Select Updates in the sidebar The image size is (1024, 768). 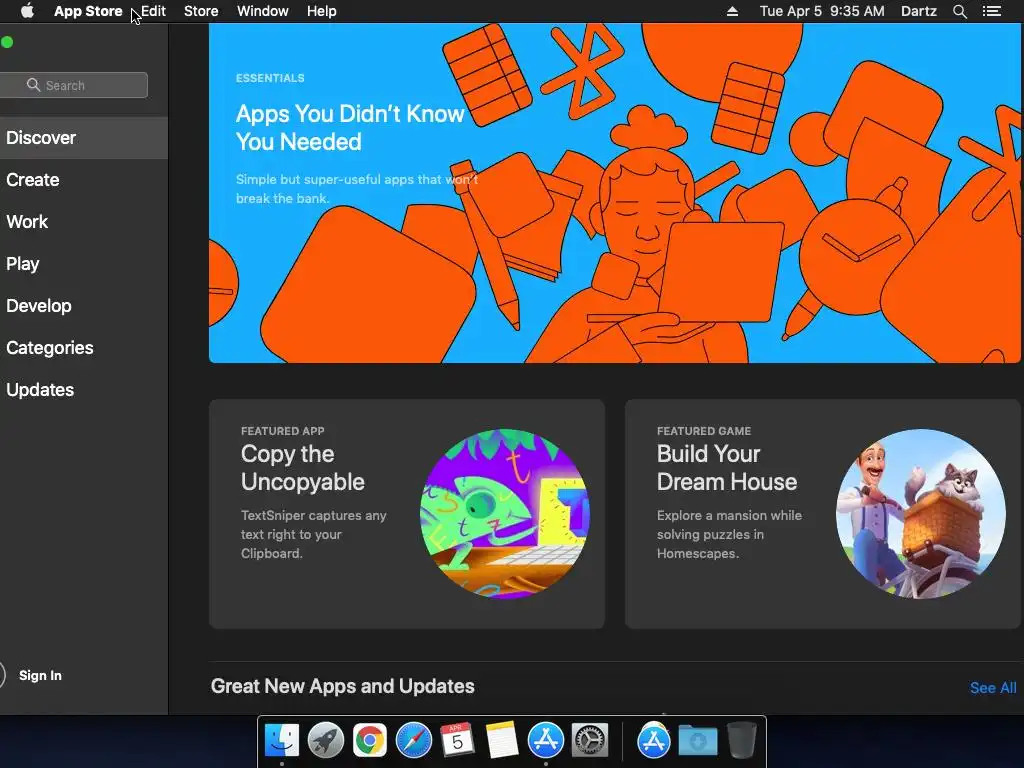pyautogui.click(x=84, y=389)
